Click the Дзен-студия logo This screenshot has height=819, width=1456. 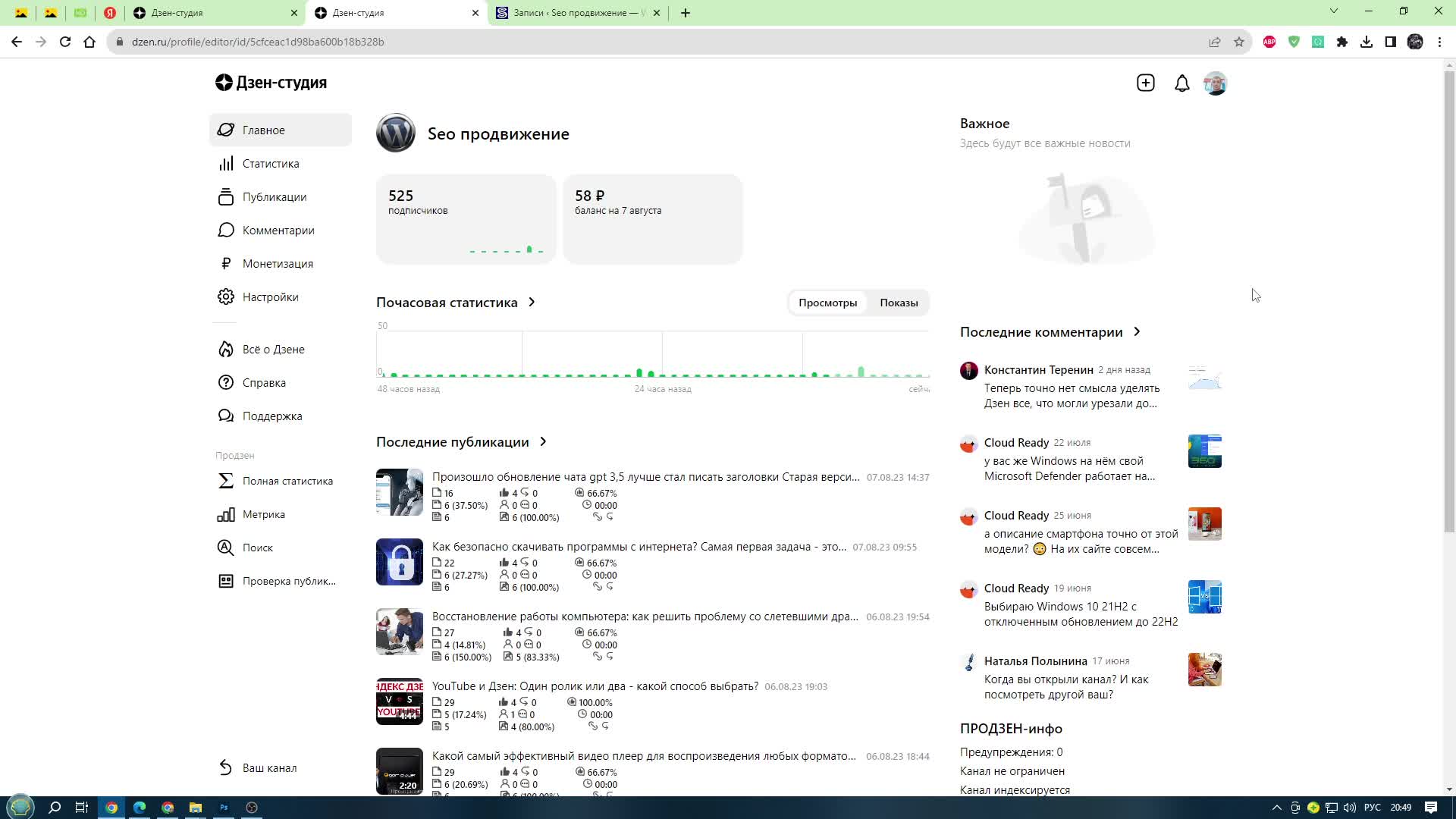(x=271, y=83)
